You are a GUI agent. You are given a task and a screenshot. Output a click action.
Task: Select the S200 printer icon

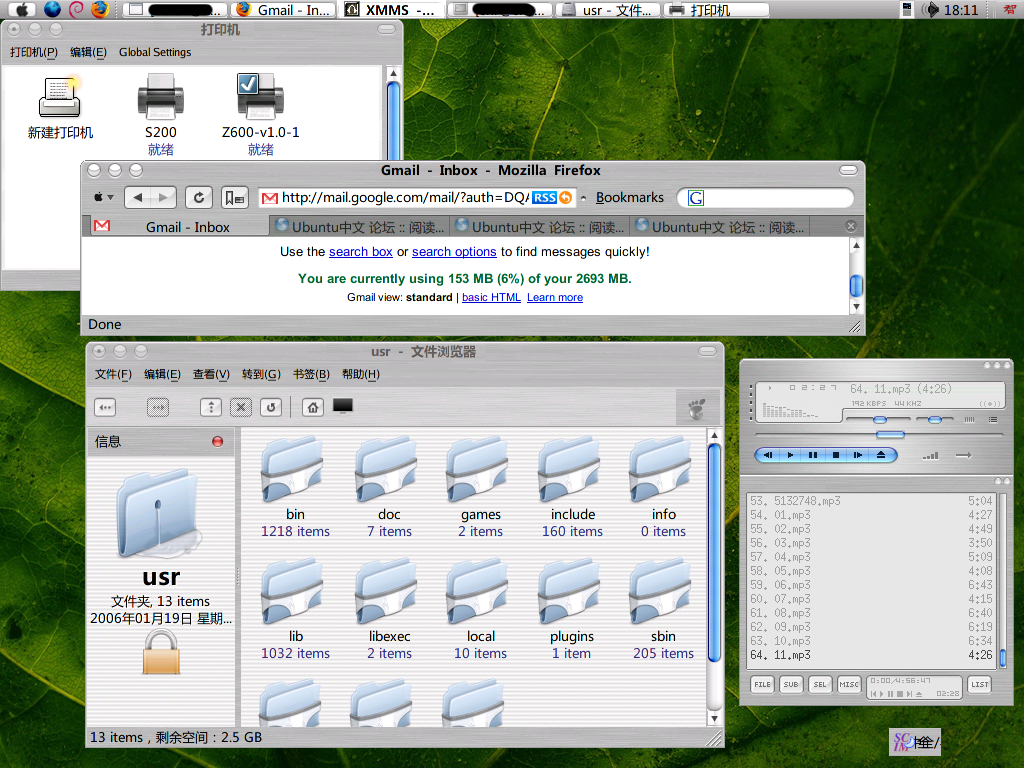pos(161,97)
